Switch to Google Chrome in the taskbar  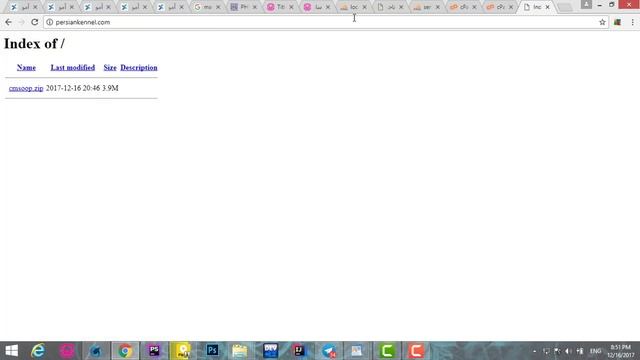(125, 351)
